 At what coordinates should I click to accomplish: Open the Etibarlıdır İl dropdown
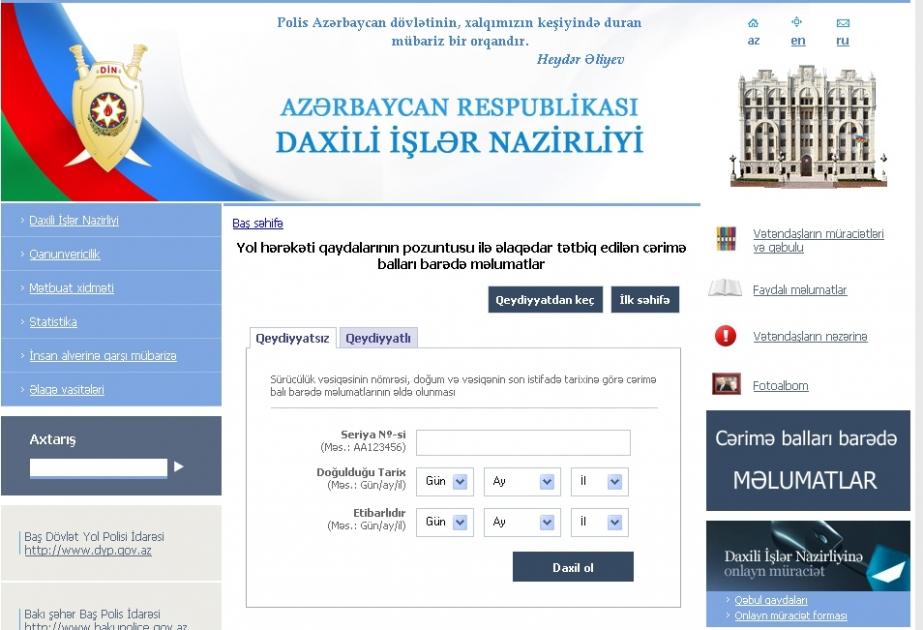click(599, 522)
